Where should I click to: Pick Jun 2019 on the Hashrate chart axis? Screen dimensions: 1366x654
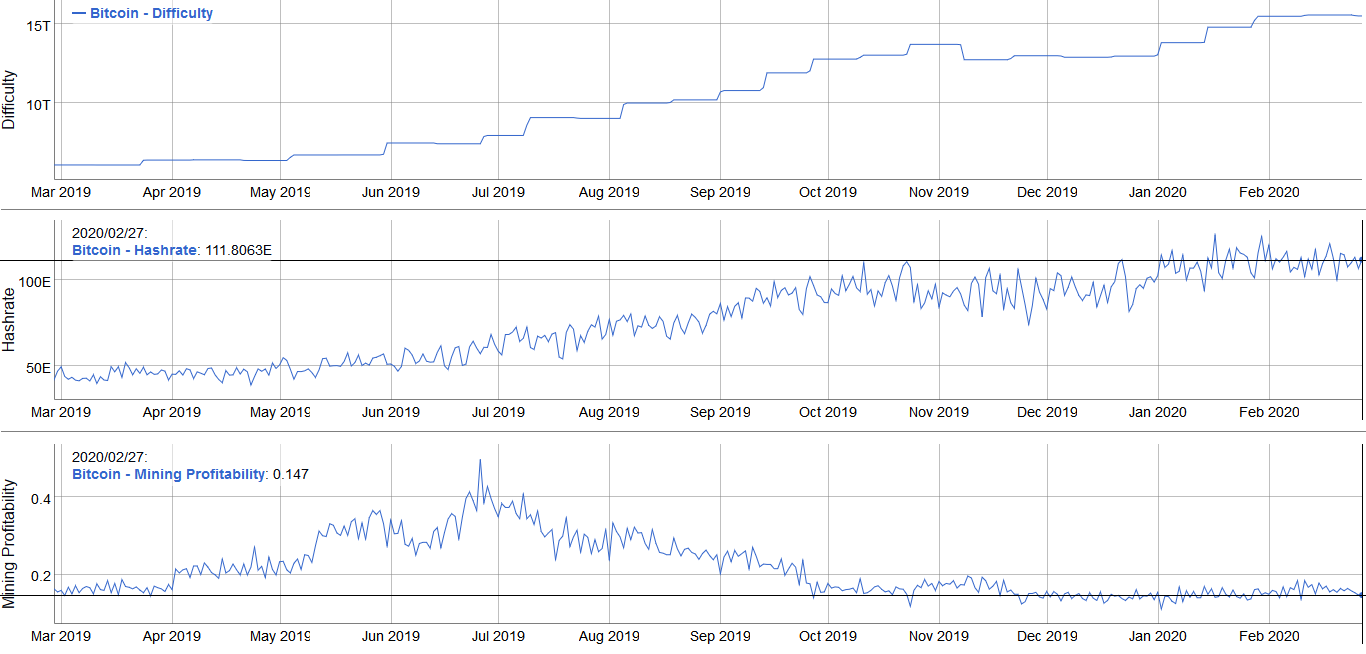390,412
